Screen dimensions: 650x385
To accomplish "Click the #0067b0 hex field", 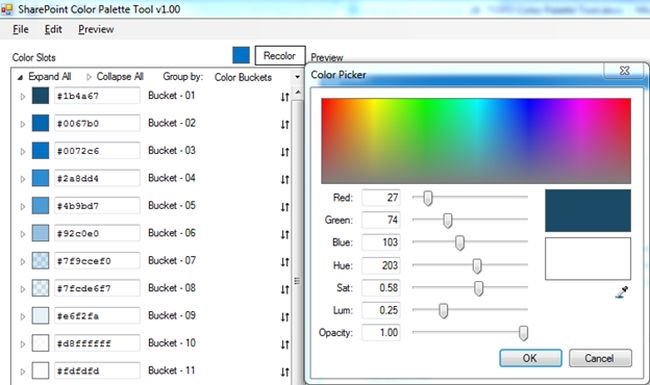I will click(97, 123).
